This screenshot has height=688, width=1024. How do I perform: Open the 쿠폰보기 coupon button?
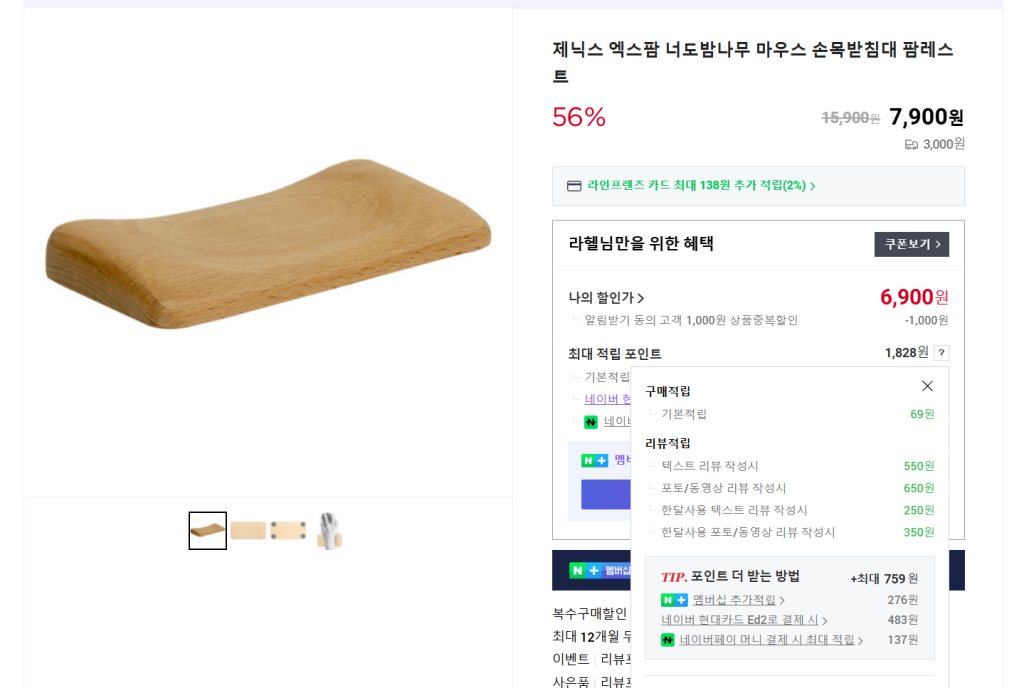(x=911, y=244)
